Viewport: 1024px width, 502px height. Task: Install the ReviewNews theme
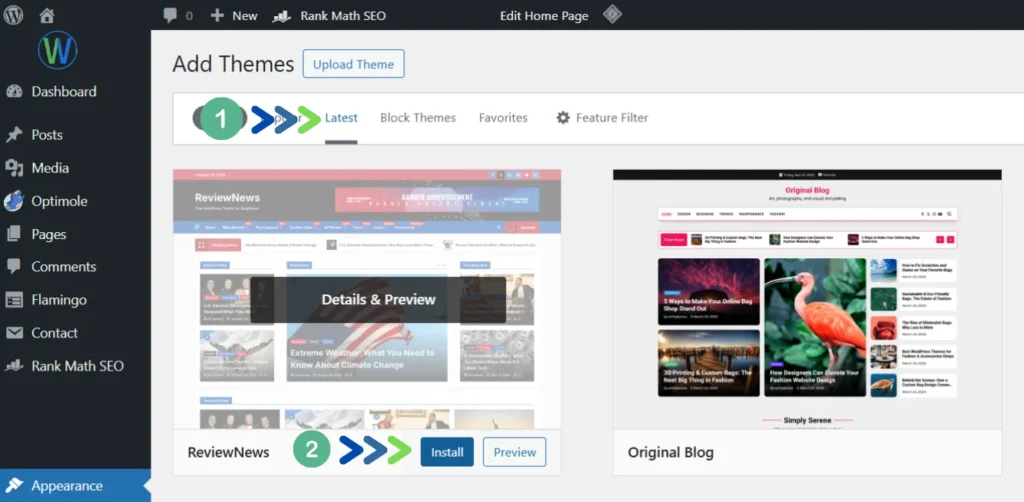(446, 452)
